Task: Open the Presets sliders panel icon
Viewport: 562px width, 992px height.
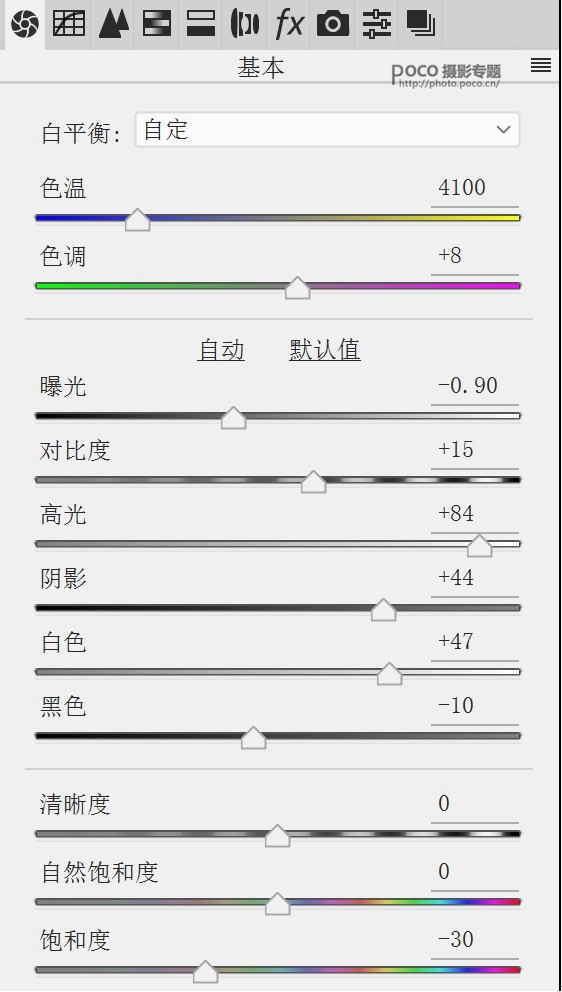Action: (377, 24)
